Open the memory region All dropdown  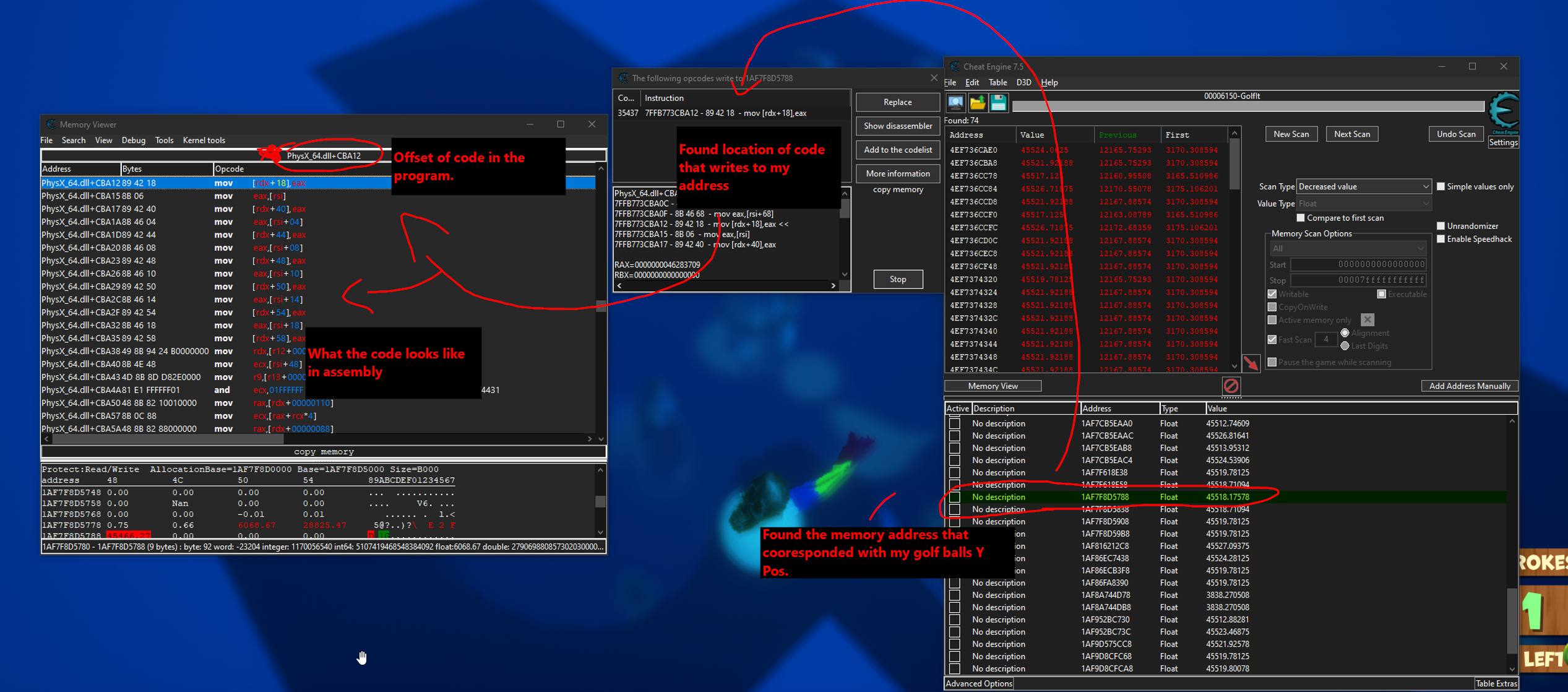(x=1348, y=248)
